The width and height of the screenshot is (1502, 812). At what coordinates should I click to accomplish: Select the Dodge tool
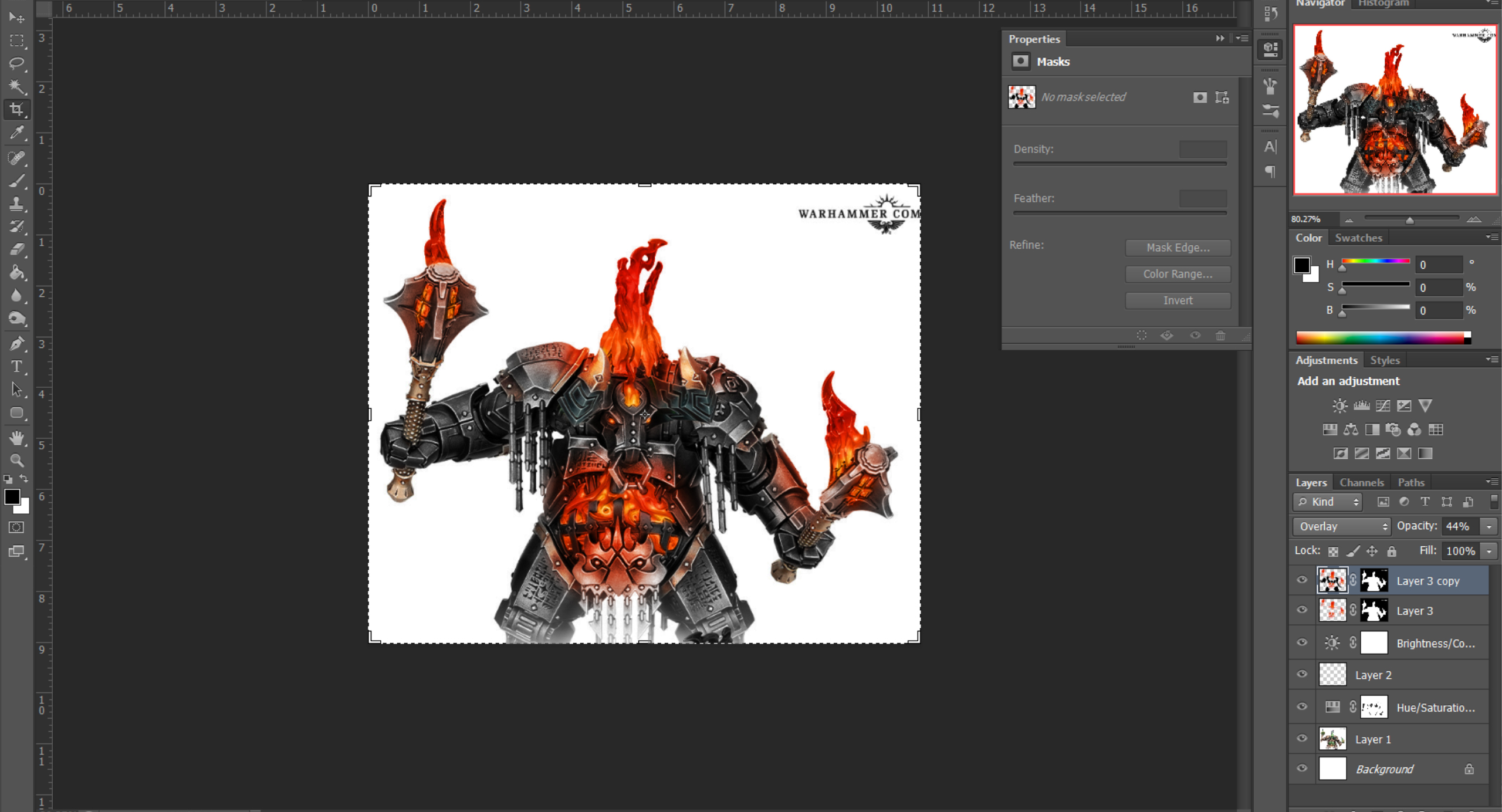pos(16,319)
